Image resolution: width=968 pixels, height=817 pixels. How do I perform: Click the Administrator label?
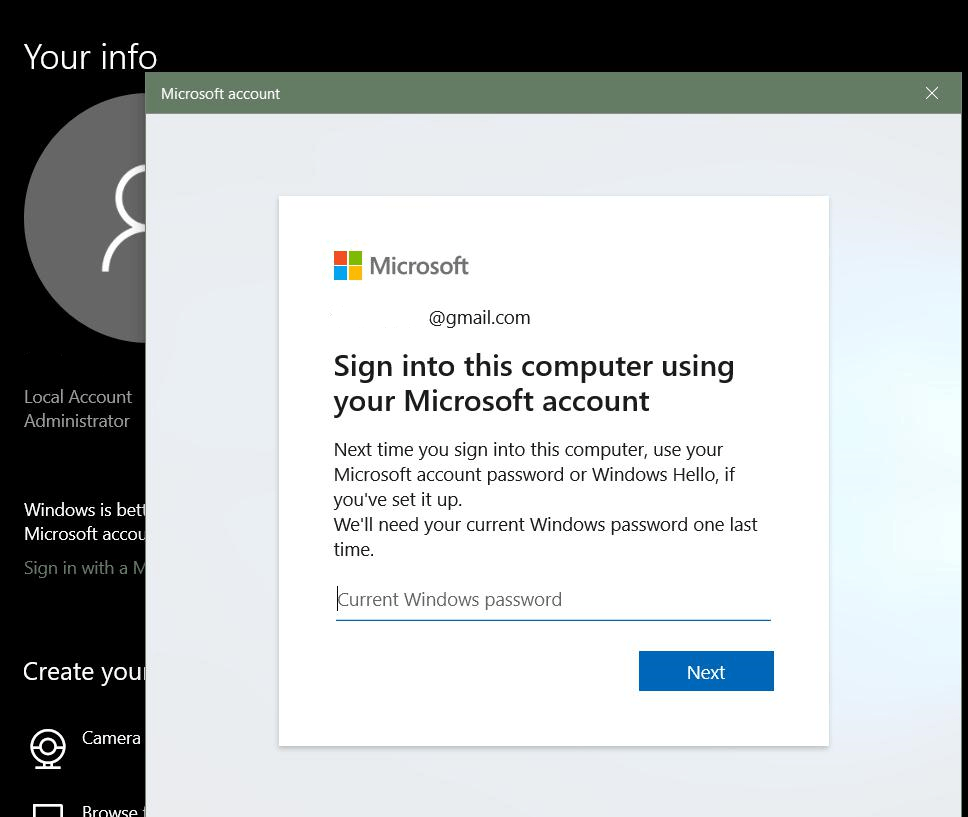(x=77, y=421)
